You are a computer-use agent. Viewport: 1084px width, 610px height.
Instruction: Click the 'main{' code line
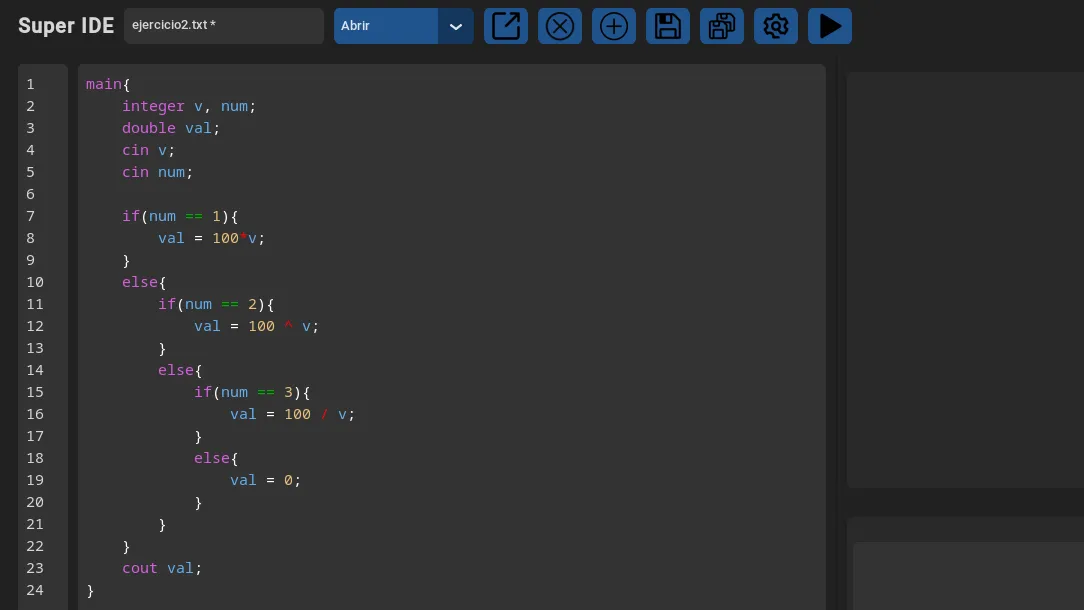coord(108,84)
